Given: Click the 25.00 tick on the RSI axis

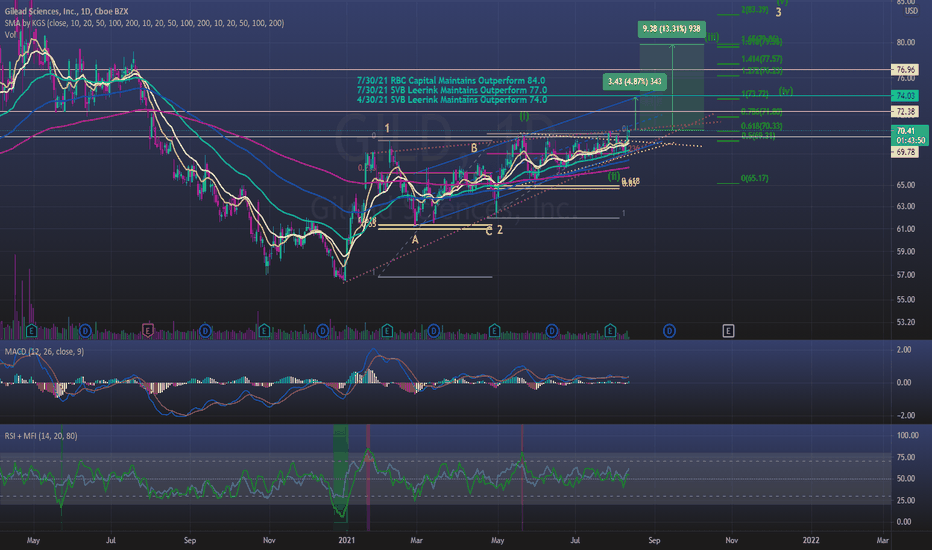Looking at the screenshot, I should point(905,500).
